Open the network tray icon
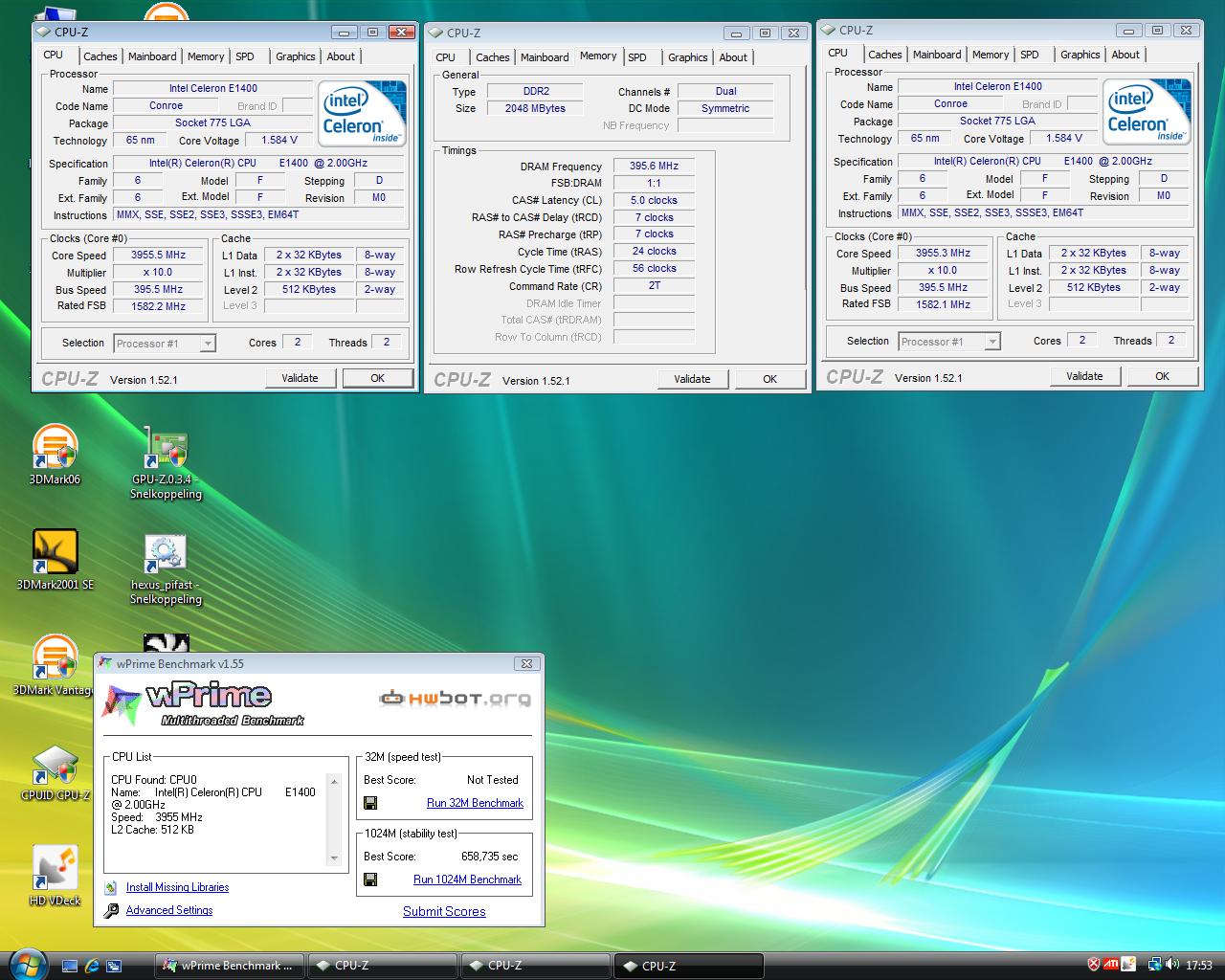This screenshot has height=980, width=1225. pyautogui.click(x=1154, y=965)
